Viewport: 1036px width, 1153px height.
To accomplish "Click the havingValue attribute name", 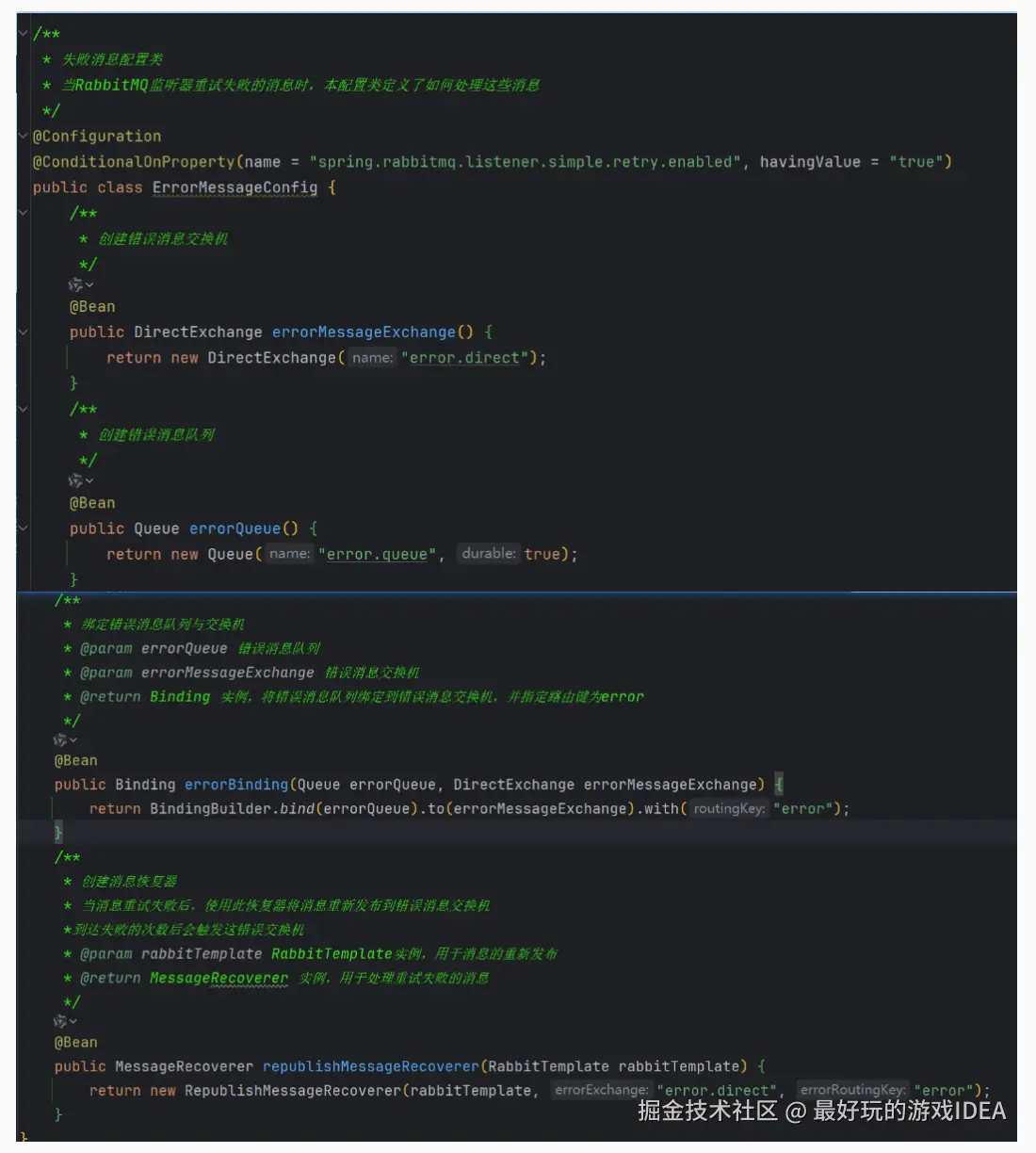I will 810,162.
